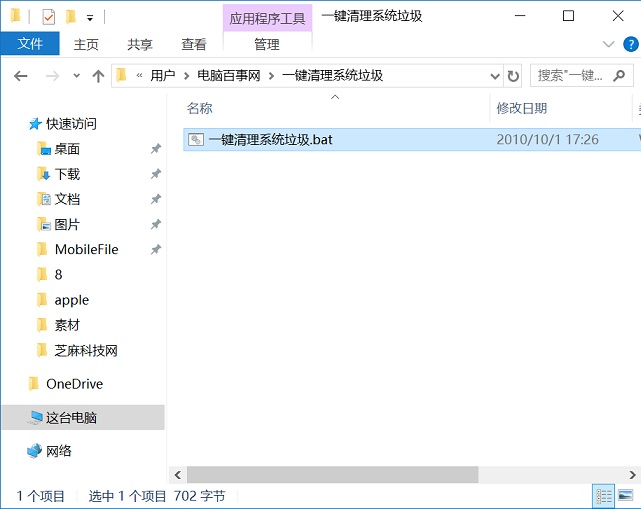Open 文档 in the navigation pane
The image size is (641, 509).
(67, 199)
